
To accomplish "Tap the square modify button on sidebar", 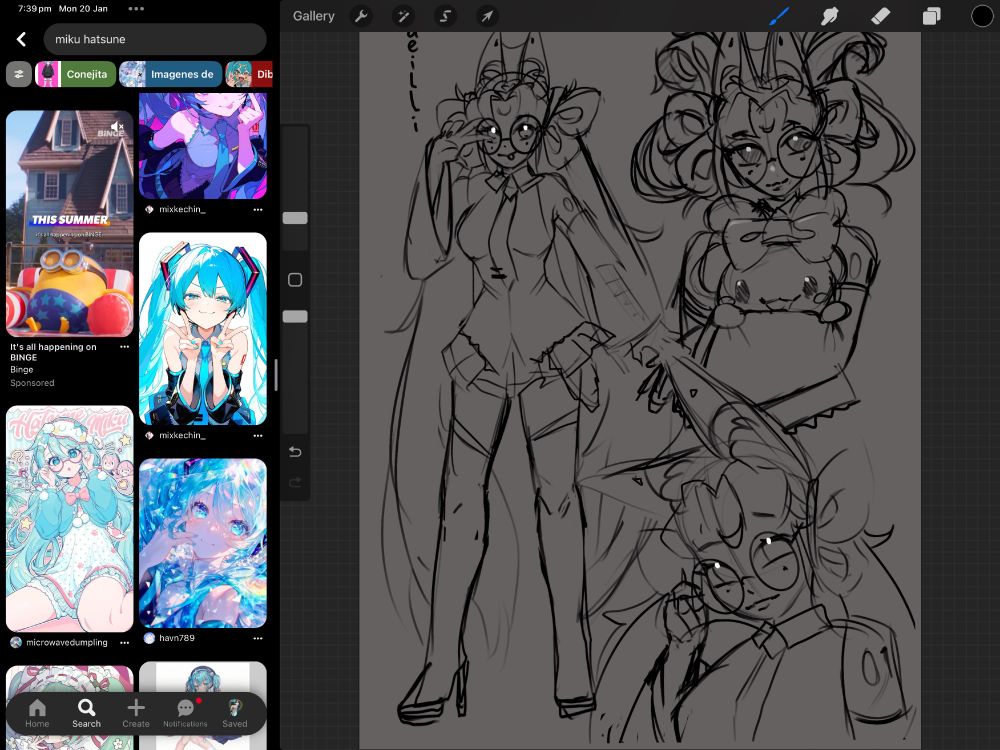I will 295,279.
